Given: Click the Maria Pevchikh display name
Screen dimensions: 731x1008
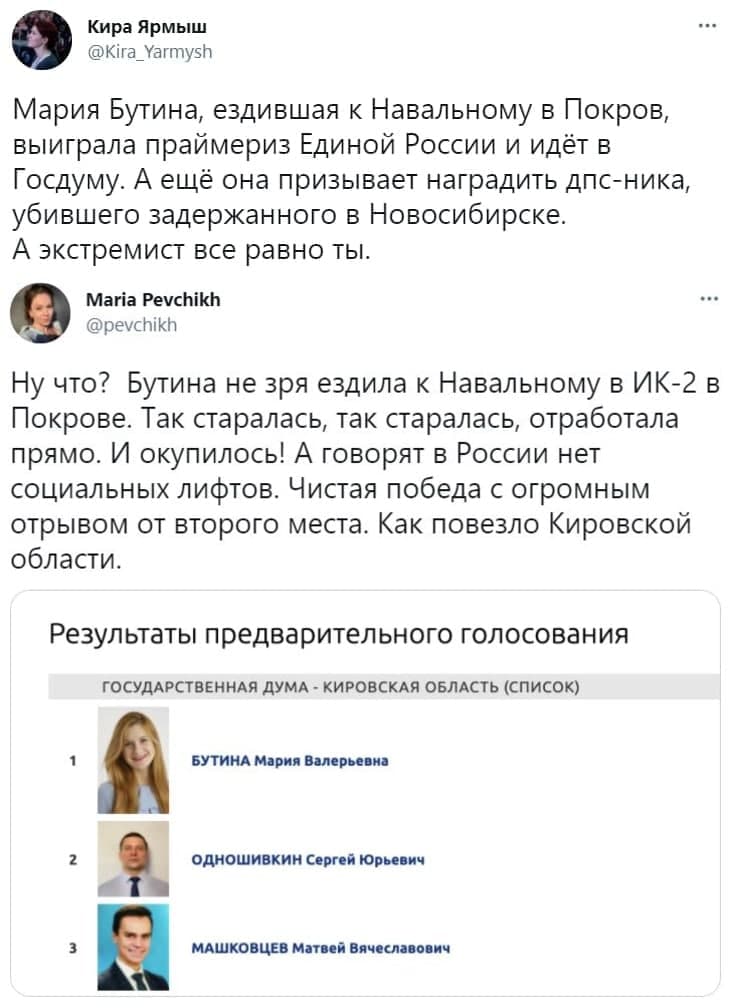Looking at the screenshot, I should 153,300.
